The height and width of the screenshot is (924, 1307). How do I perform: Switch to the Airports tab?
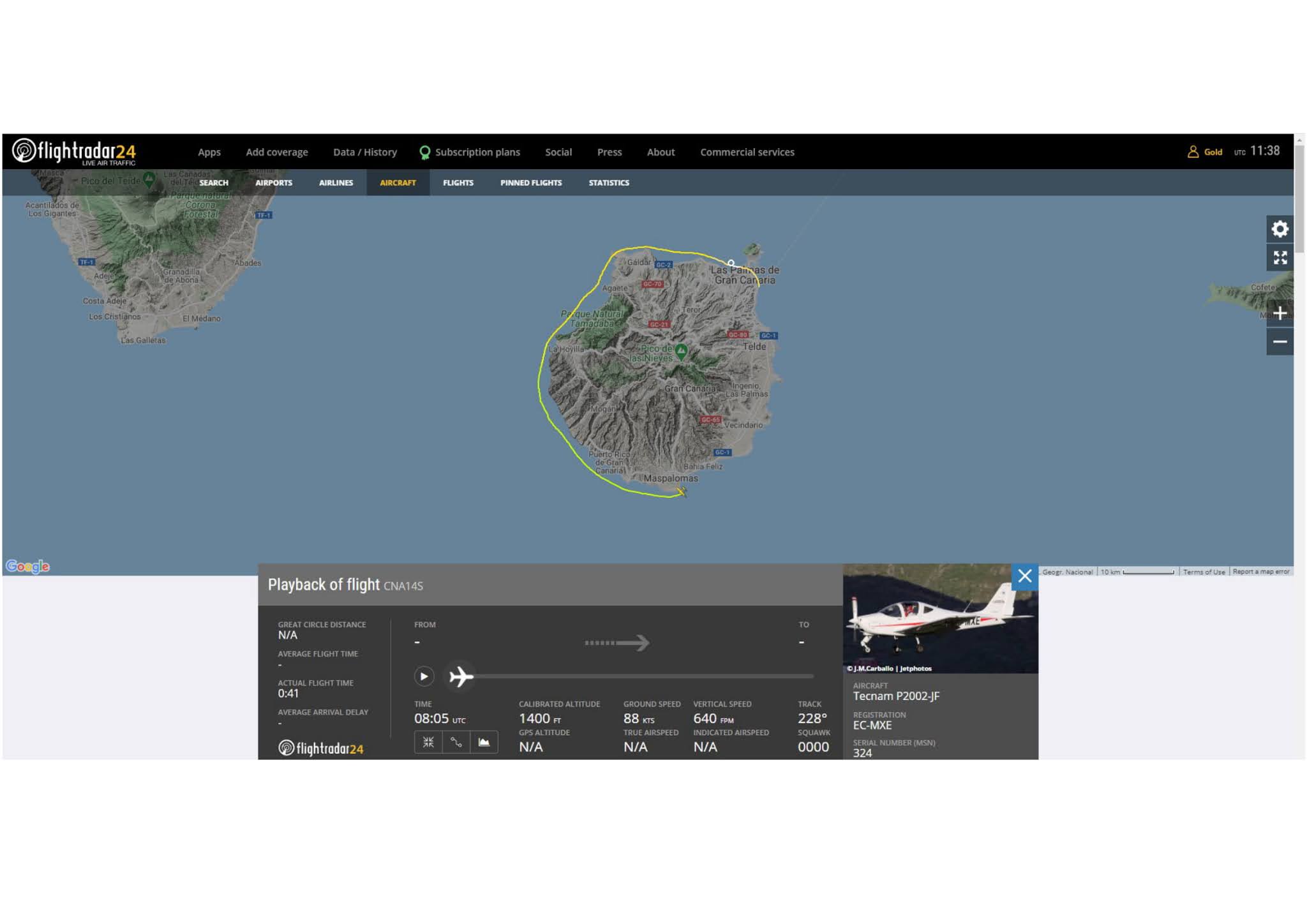[273, 183]
